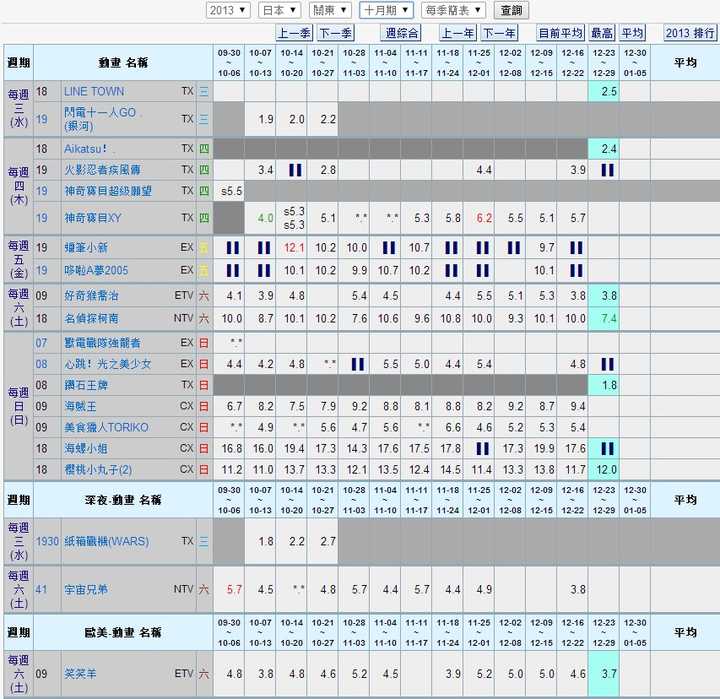720x699 pixels.
Task: Open the 名偵探柯南 link
Action: pos(91,318)
